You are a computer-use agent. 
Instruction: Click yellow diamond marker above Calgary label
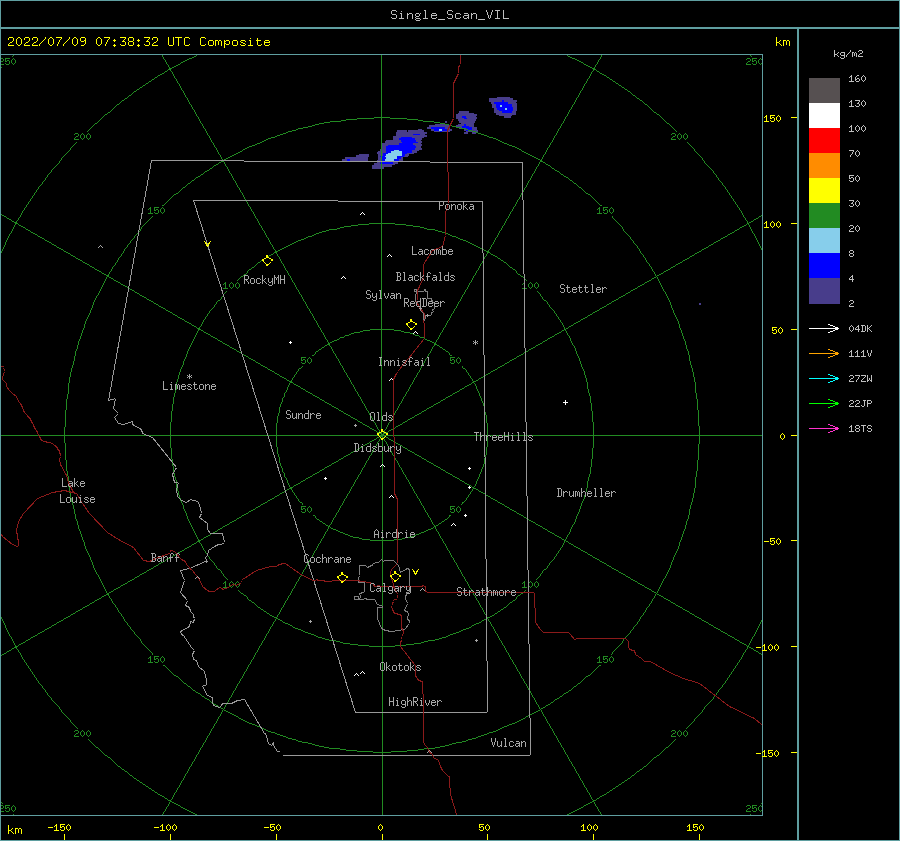[x=395, y=576]
